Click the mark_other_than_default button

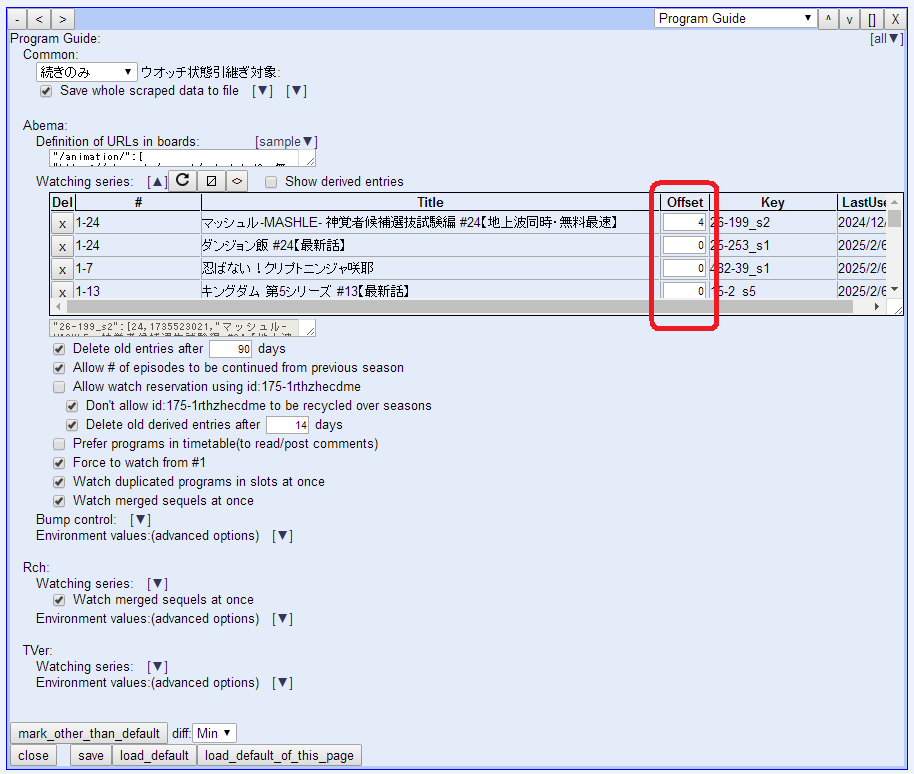(x=89, y=733)
